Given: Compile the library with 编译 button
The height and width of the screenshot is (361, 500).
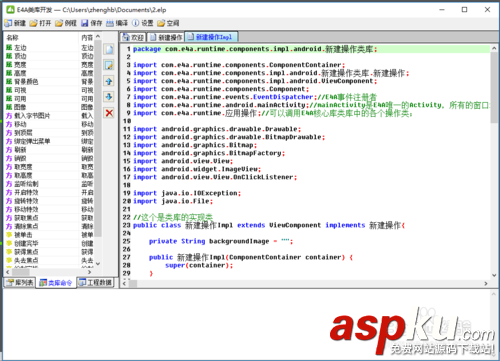Looking at the screenshot, I should tap(117, 23).
